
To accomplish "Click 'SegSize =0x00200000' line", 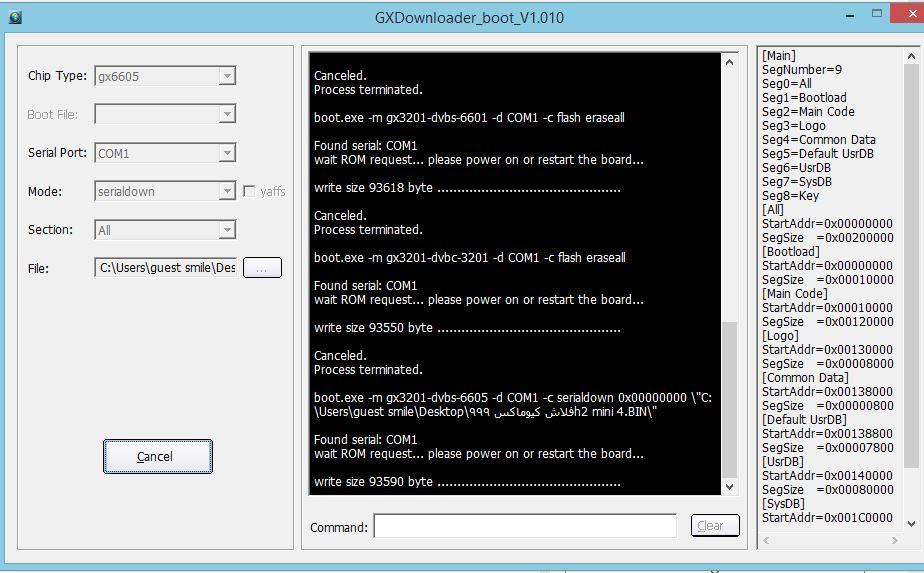I will tap(827, 238).
